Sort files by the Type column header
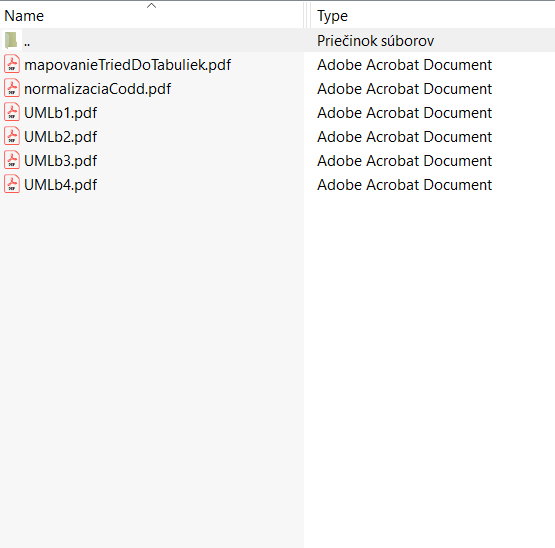This screenshot has width=555, height=548. (x=332, y=16)
